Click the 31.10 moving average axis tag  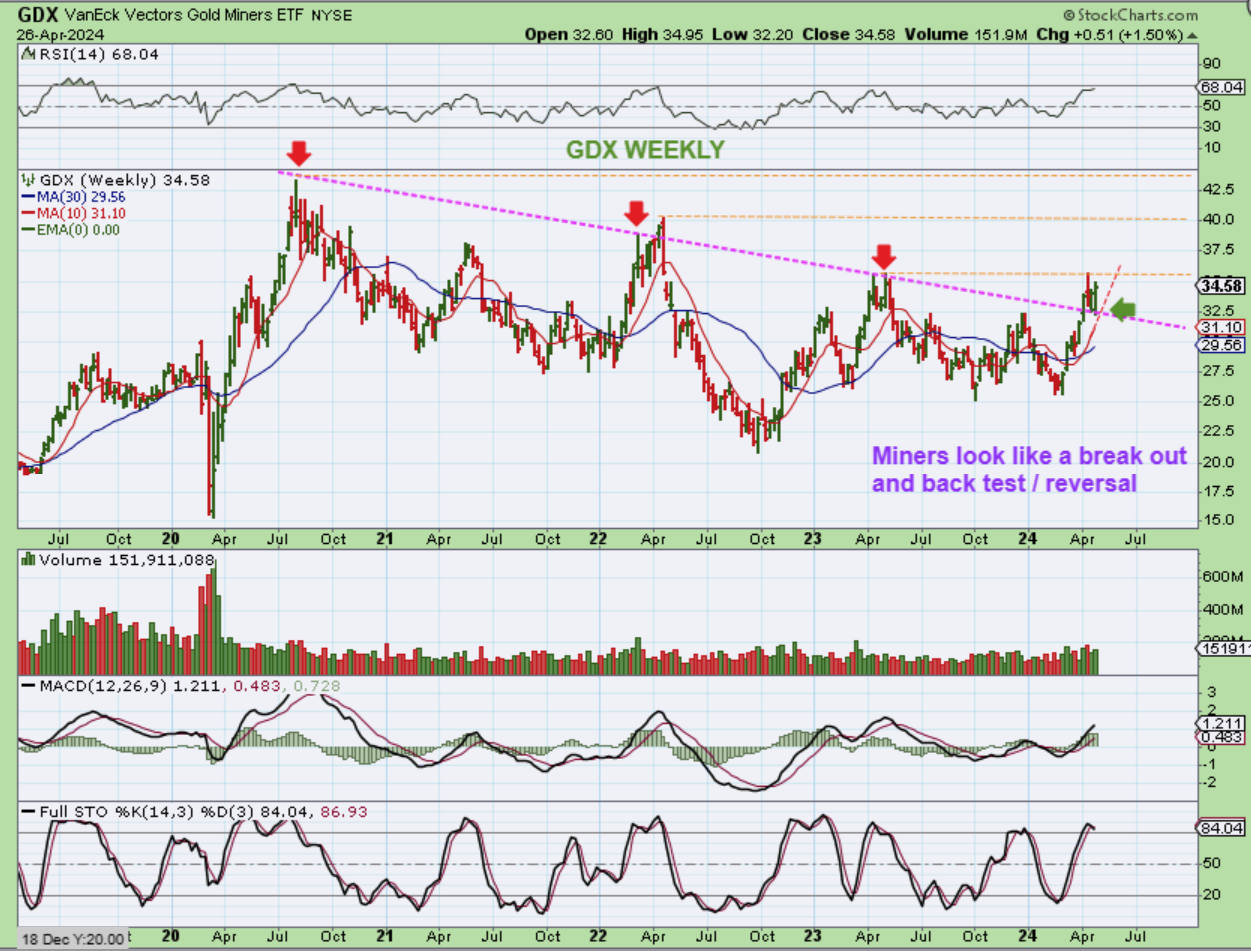(1220, 327)
